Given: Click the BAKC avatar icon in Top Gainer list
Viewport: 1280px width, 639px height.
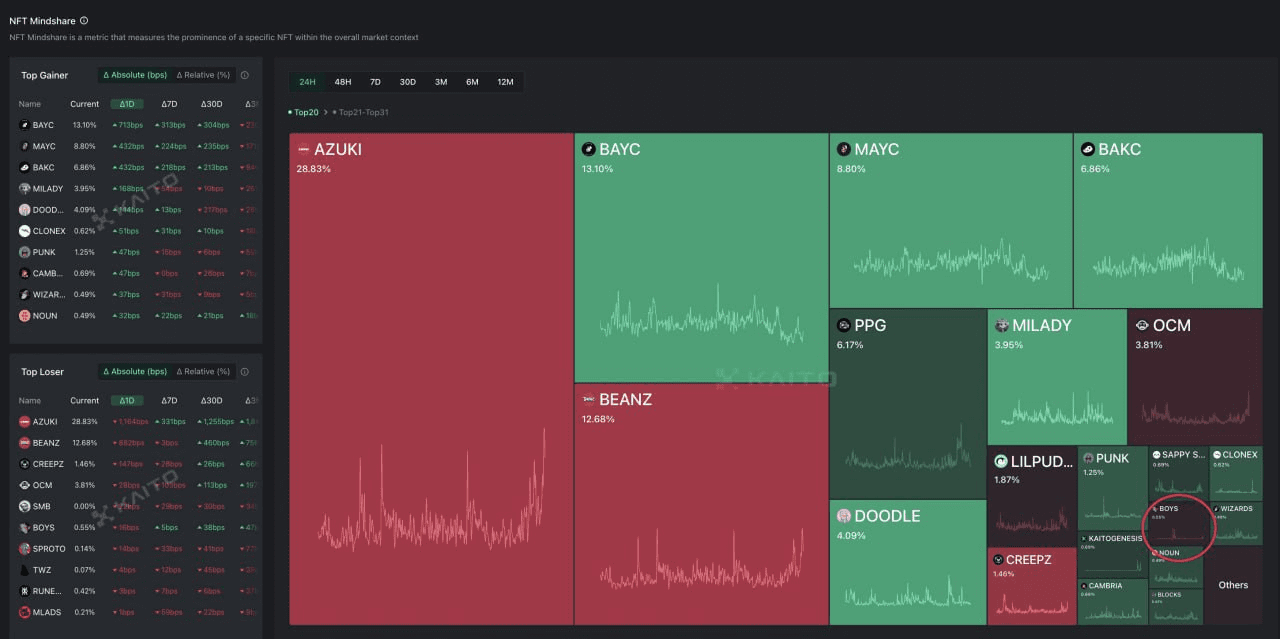Looking at the screenshot, I should pyautogui.click(x=24, y=167).
